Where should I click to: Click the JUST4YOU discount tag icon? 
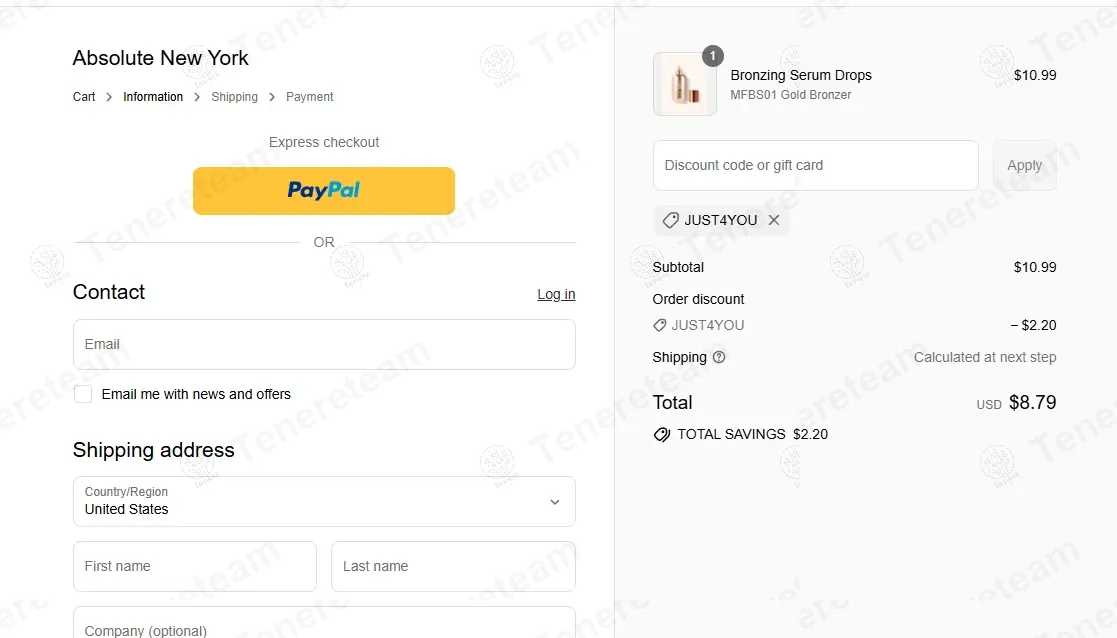coord(671,220)
